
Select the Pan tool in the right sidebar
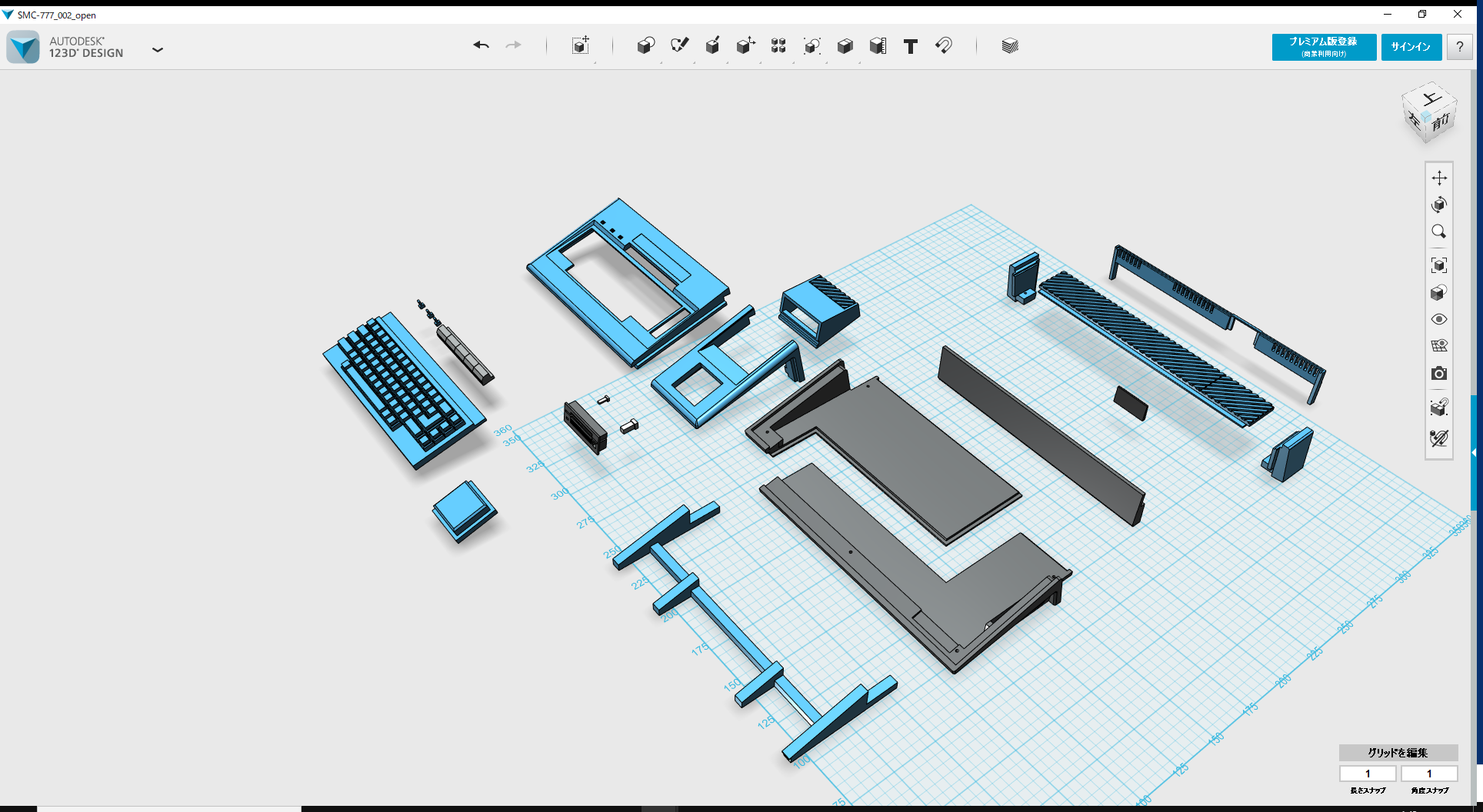pos(1439,178)
